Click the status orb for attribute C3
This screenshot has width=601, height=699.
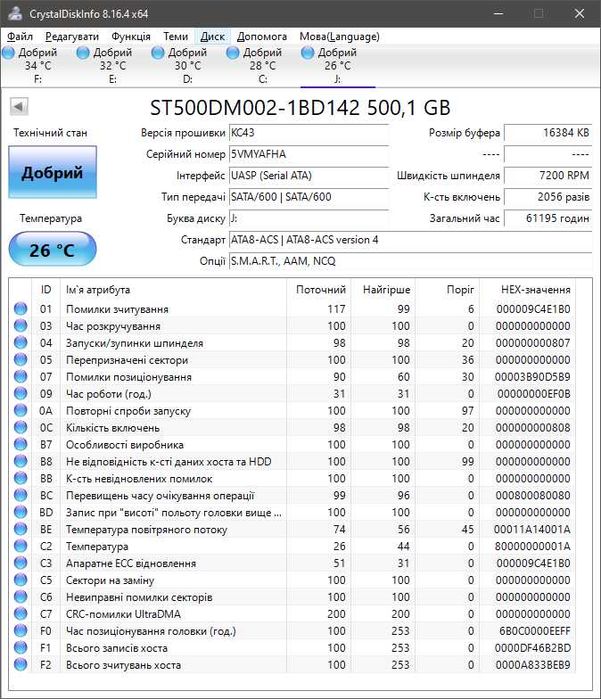point(21,563)
